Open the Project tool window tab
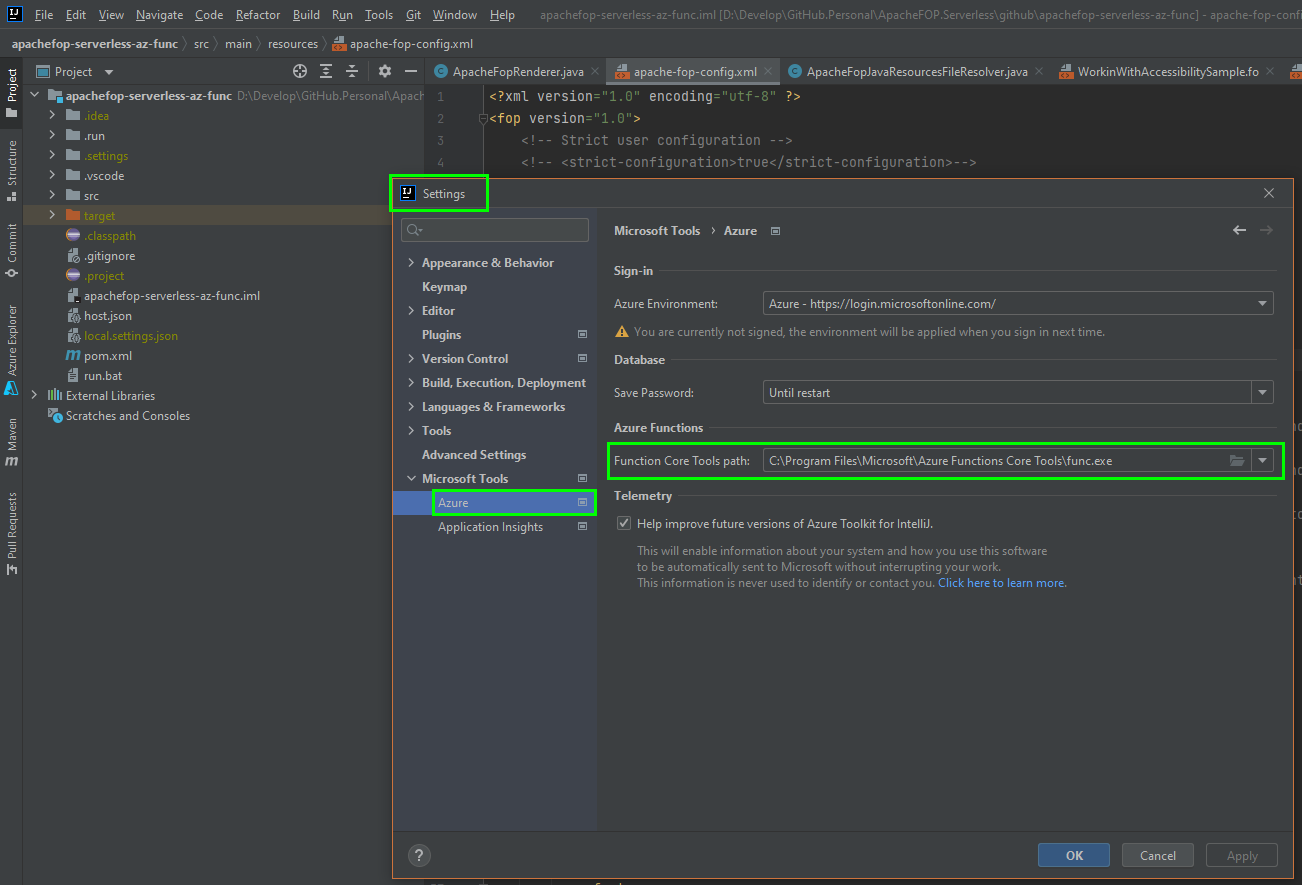1302x885 pixels. coord(12,93)
